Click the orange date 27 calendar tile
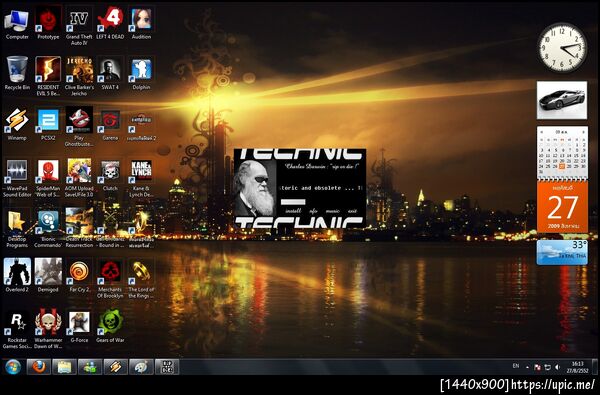This screenshot has height=395, width=600. (562, 207)
